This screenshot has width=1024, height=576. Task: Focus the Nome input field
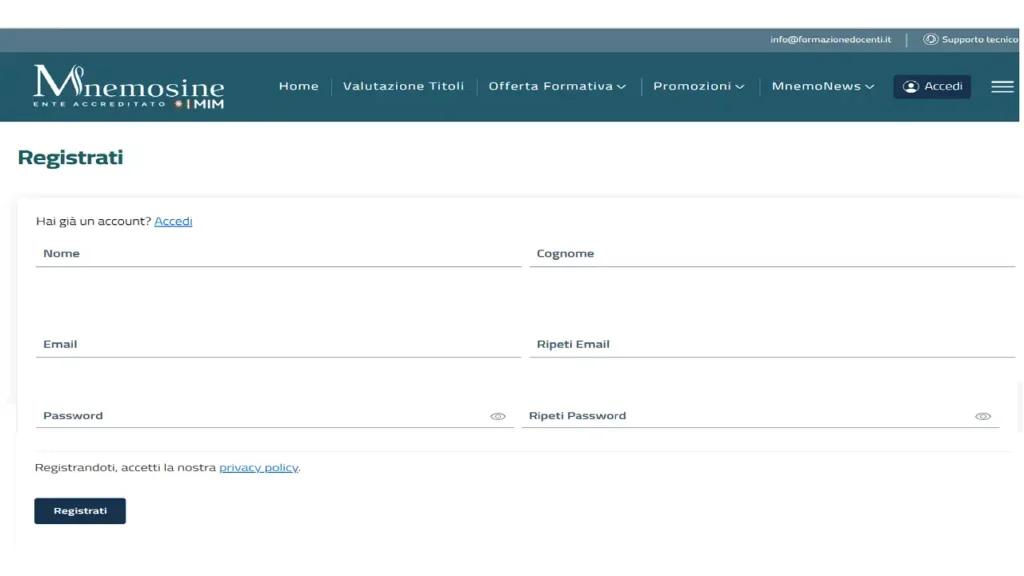click(x=278, y=253)
